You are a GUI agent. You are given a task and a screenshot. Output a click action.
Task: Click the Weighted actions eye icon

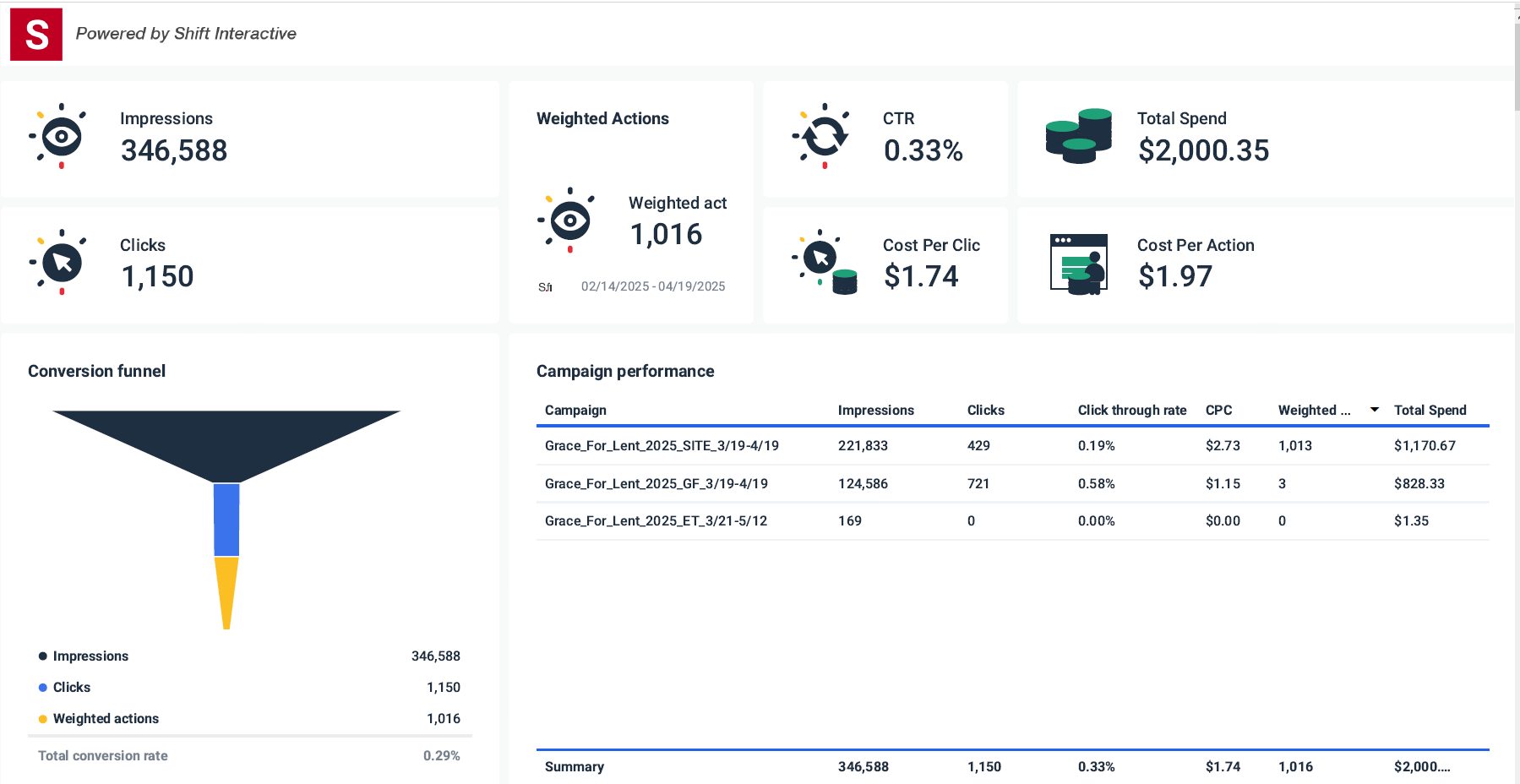[x=569, y=220]
